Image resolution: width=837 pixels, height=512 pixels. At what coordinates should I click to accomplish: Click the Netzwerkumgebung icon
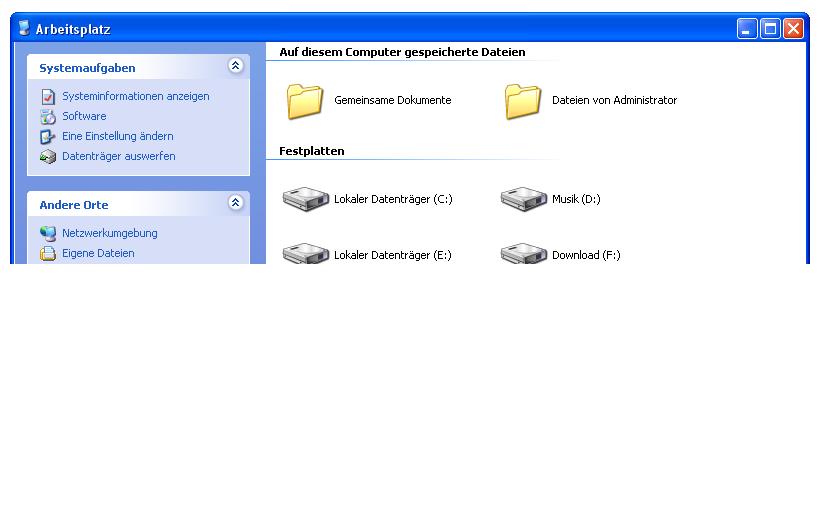[x=48, y=233]
